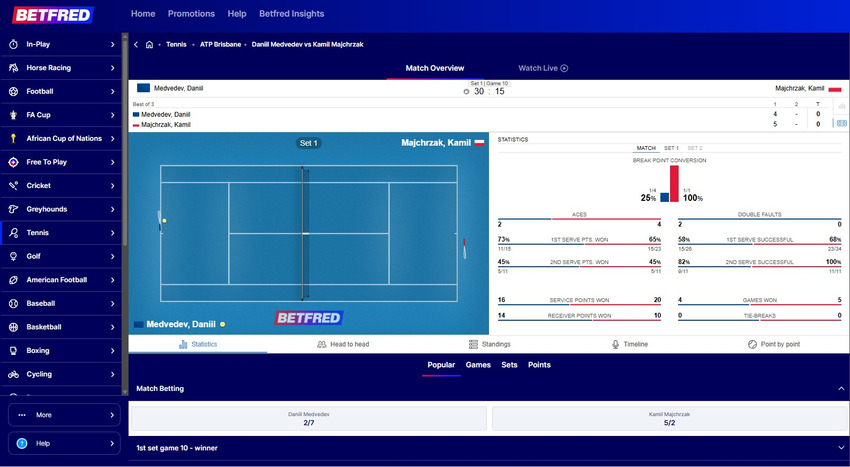The width and height of the screenshot is (850, 467).
Task: Open the Head to head tab
Action: (343, 344)
